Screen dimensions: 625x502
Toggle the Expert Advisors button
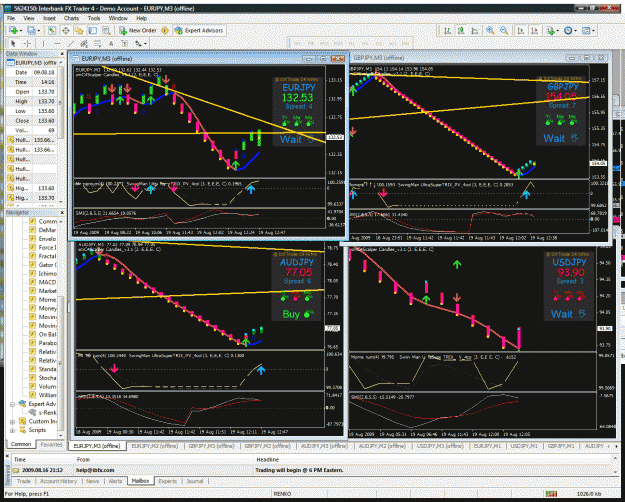click(199, 30)
